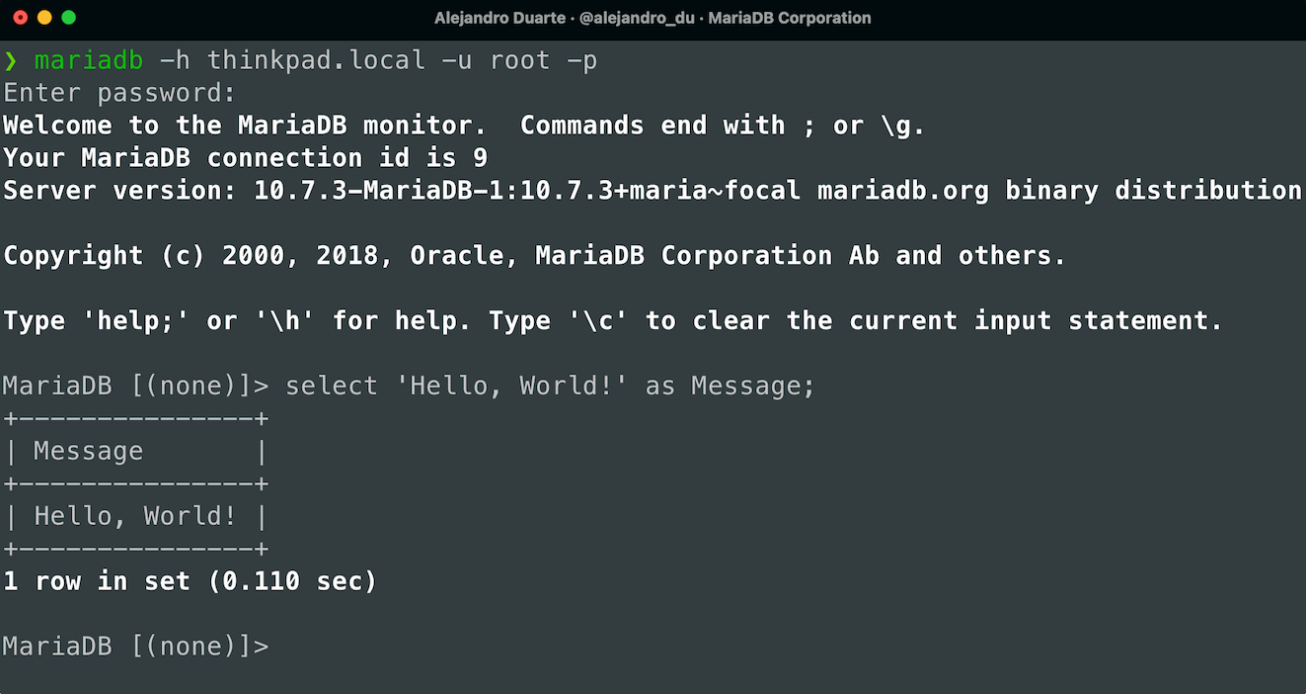Click the red close window button
Screen dimensions: 1306x694
click(20, 17)
